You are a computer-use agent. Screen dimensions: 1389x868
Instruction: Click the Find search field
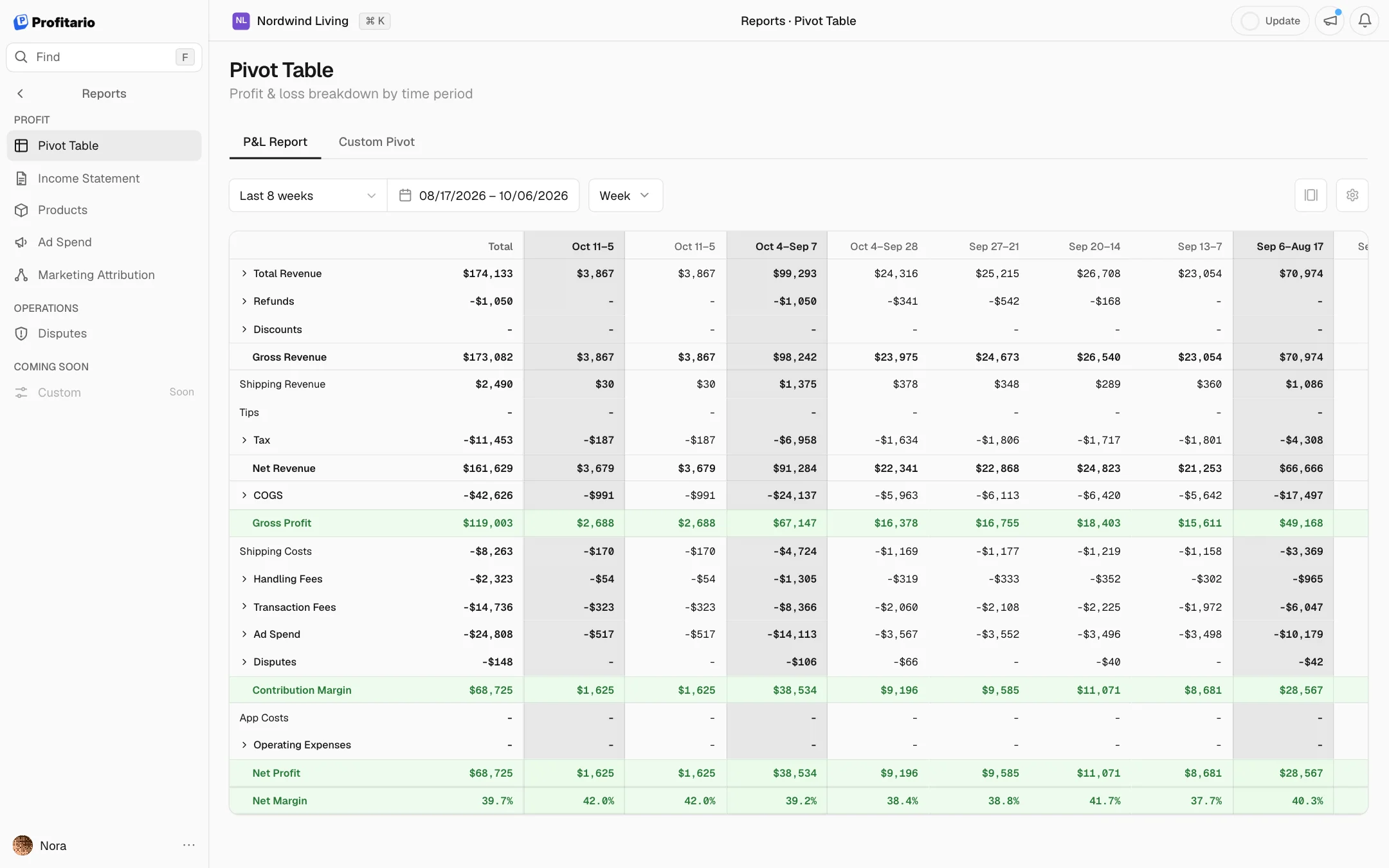click(x=104, y=57)
